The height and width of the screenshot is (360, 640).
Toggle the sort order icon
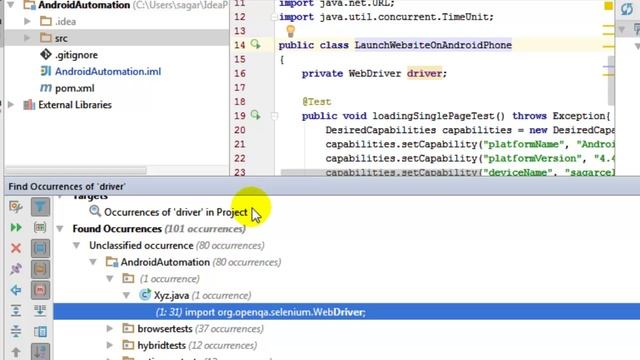40,352
